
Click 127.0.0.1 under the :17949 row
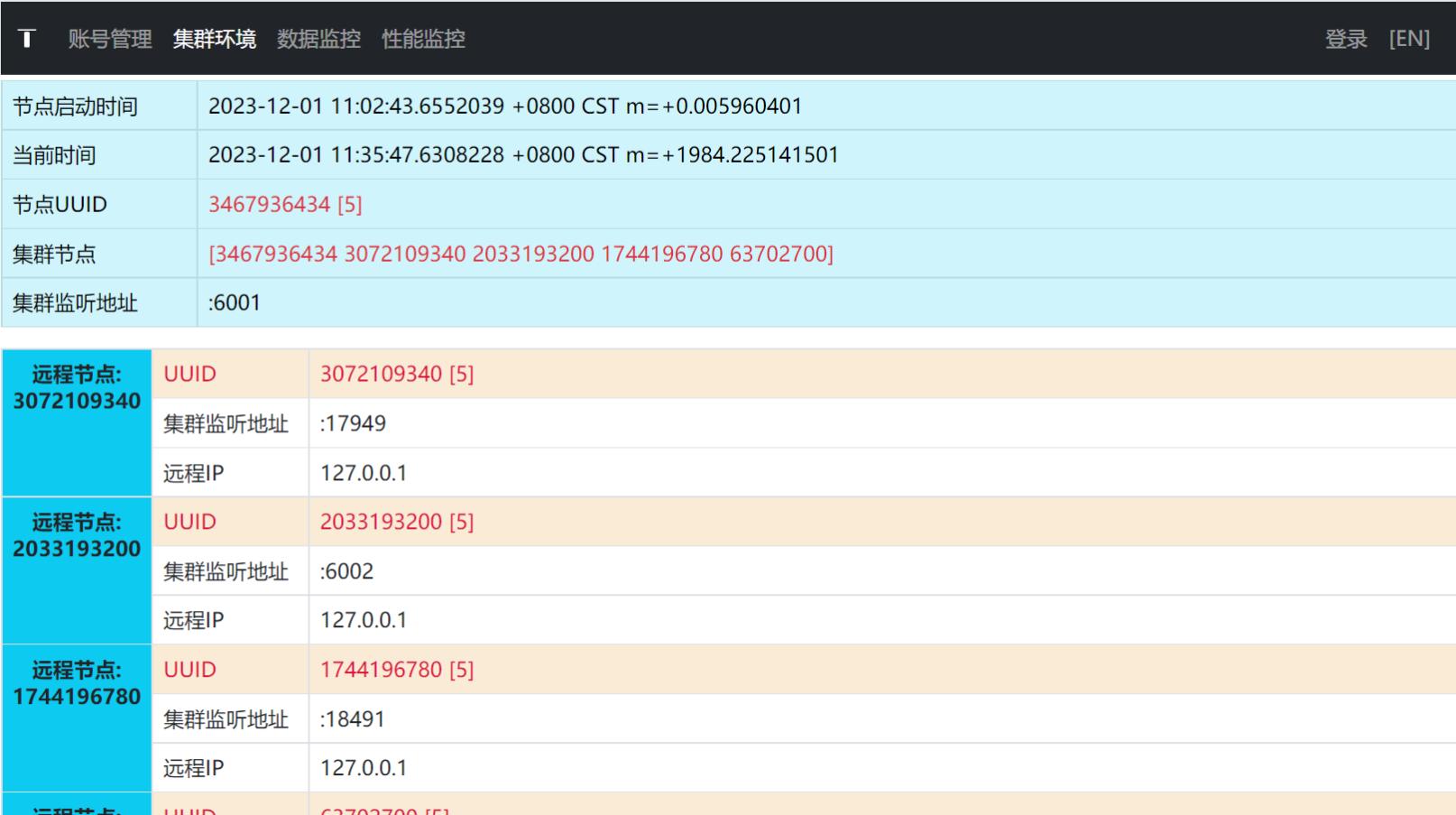coord(364,473)
